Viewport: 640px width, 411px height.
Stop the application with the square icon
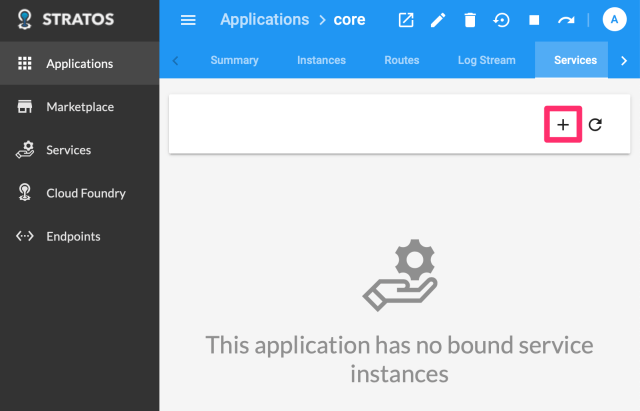534,20
